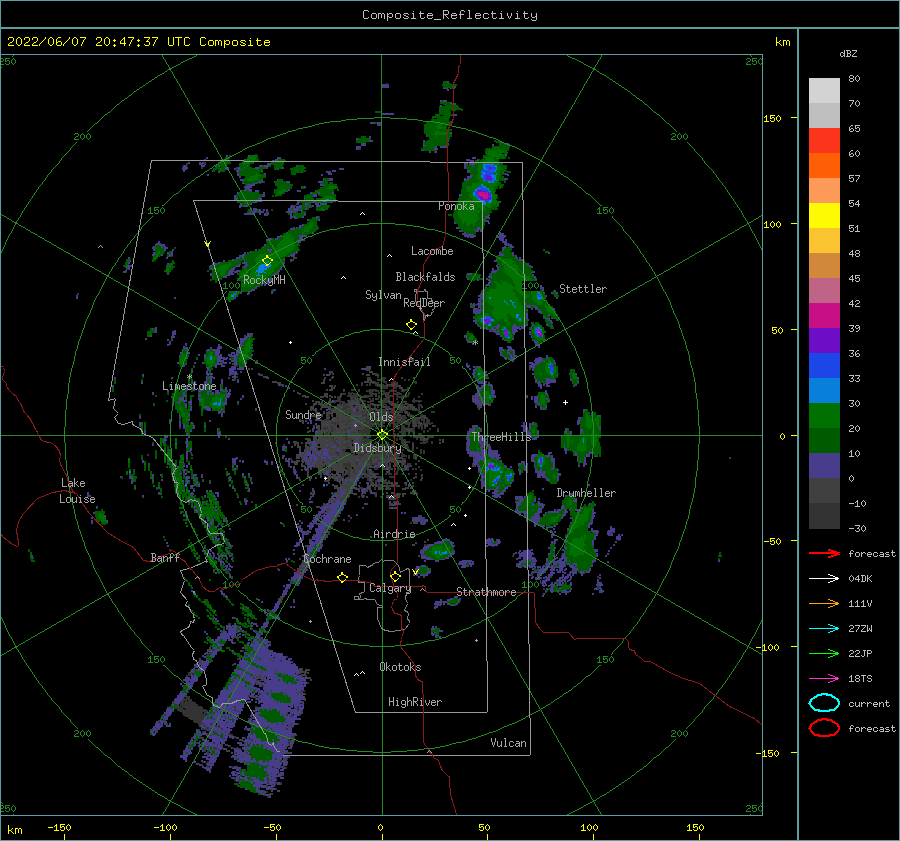Click the -30 value in dBZ legend
900x841 pixels.
pos(857,528)
